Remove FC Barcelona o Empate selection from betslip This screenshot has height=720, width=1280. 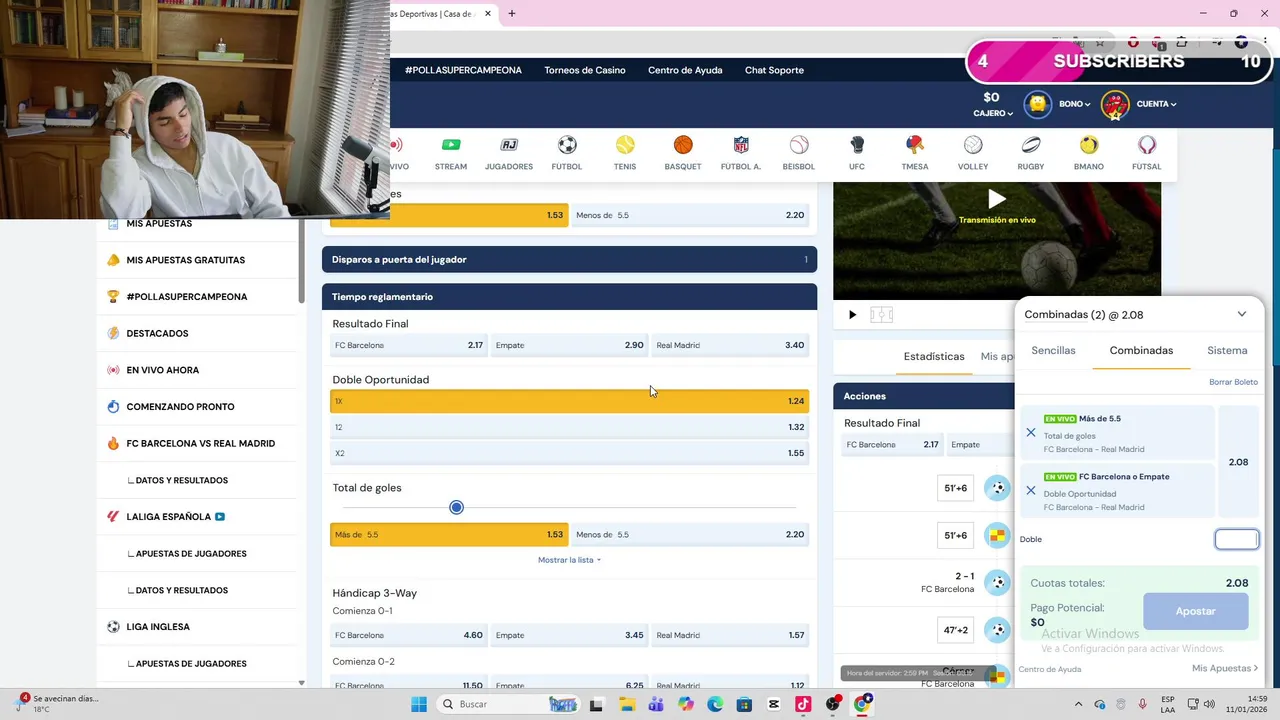1031,491
